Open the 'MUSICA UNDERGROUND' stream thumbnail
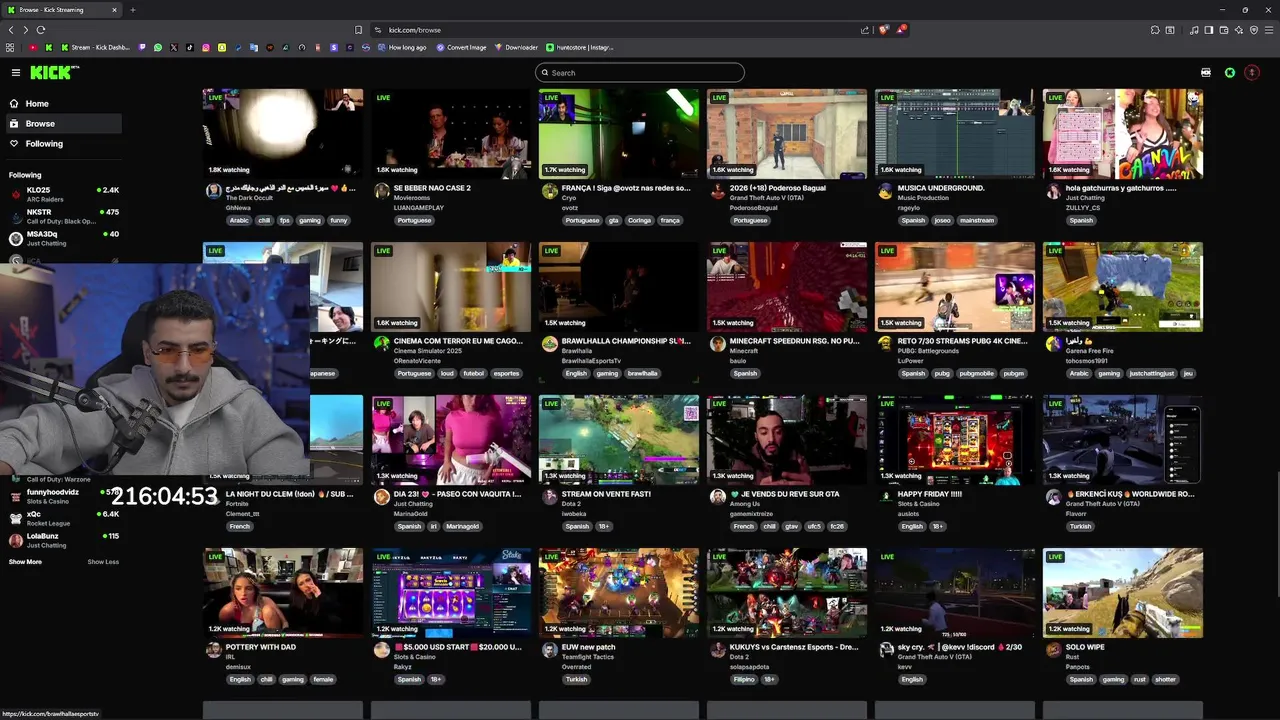 coord(955,133)
